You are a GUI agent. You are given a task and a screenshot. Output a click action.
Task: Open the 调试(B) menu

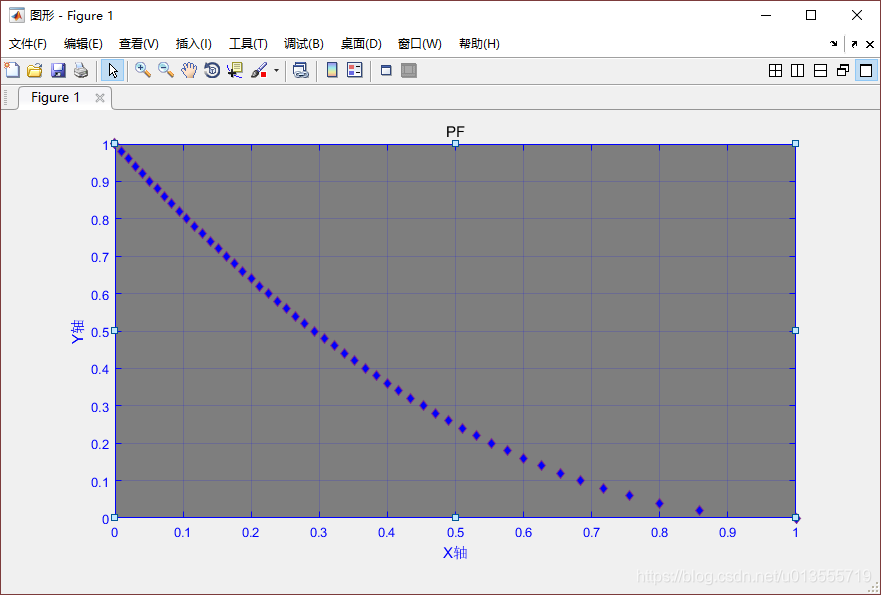click(x=303, y=44)
